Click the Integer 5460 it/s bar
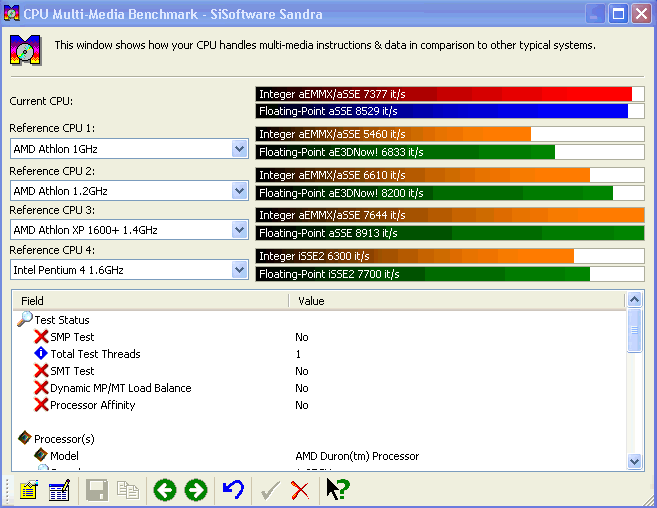Image resolution: width=657 pixels, height=508 pixels. pyautogui.click(x=450, y=134)
